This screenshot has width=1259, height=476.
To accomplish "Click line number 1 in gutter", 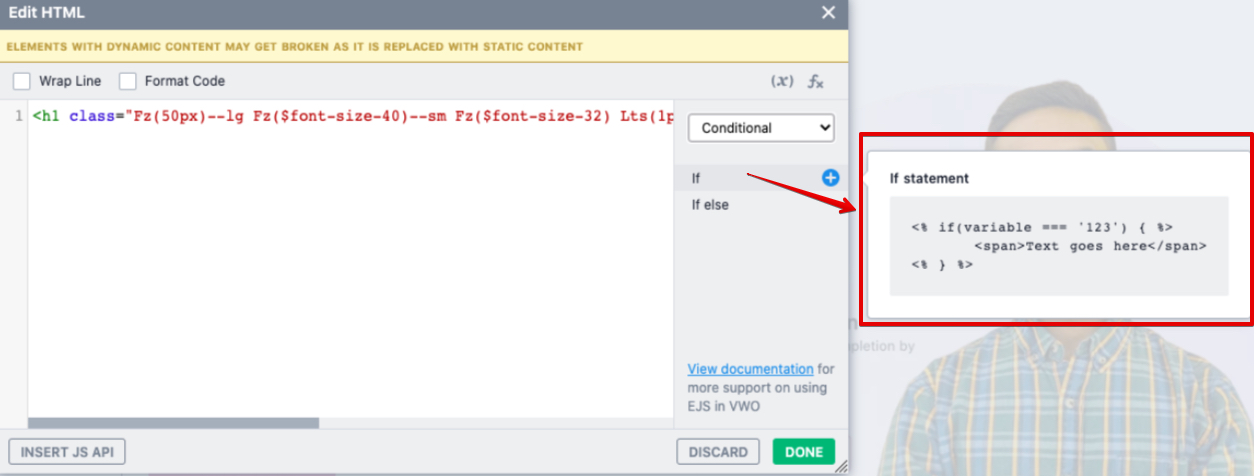I will click(19, 116).
